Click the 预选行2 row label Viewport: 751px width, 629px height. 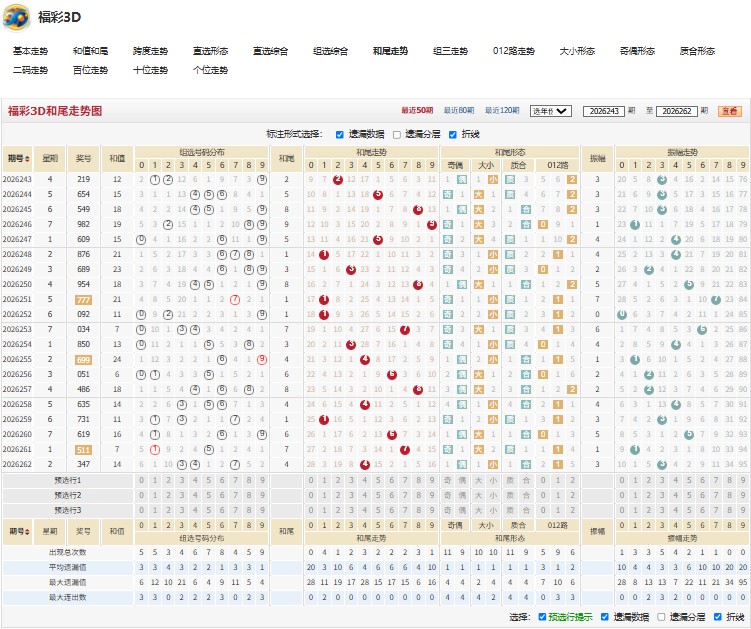coord(68,495)
